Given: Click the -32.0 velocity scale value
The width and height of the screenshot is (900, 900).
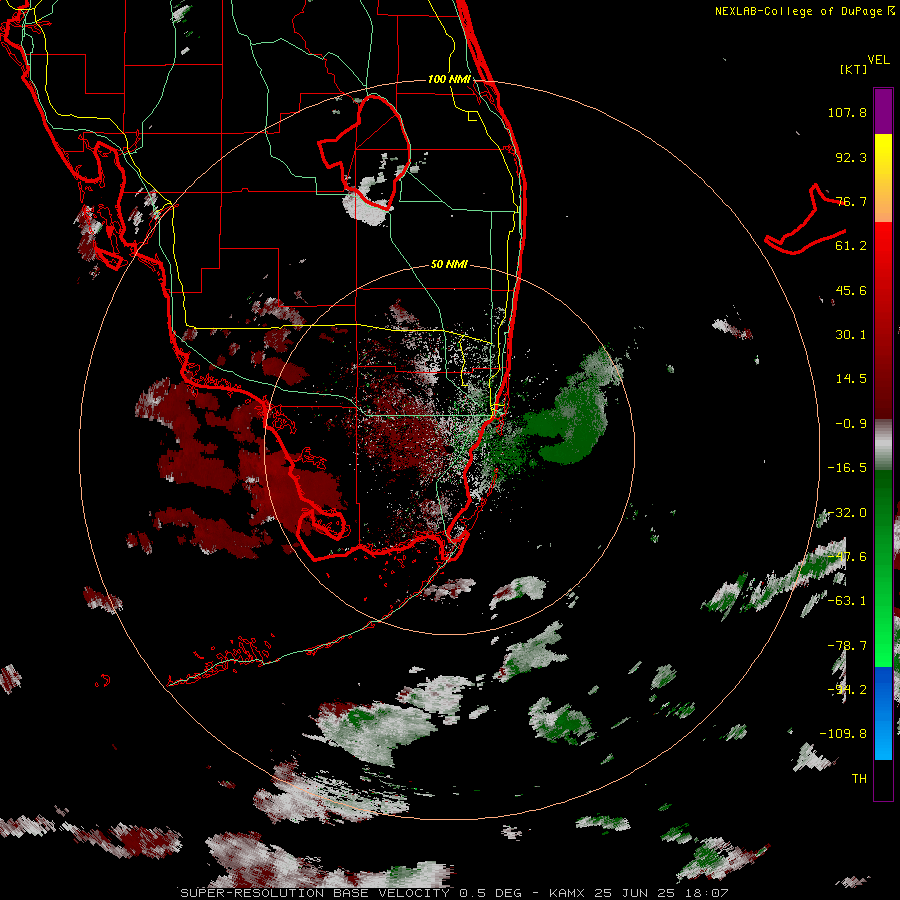Looking at the screenshot, I should click(x=847, y=513).
